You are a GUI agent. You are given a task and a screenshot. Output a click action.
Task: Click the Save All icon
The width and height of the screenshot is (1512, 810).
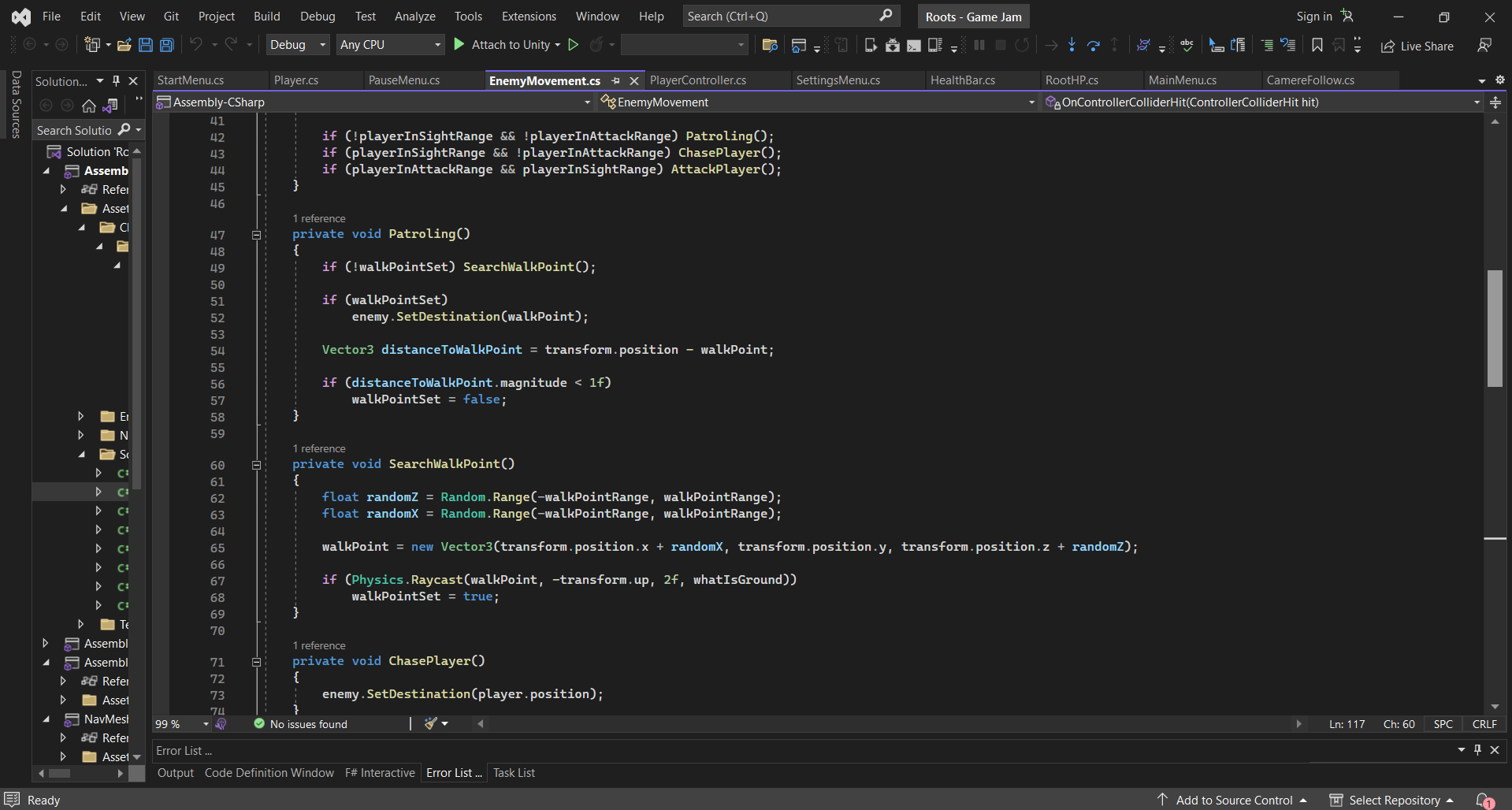coord(167,45)
